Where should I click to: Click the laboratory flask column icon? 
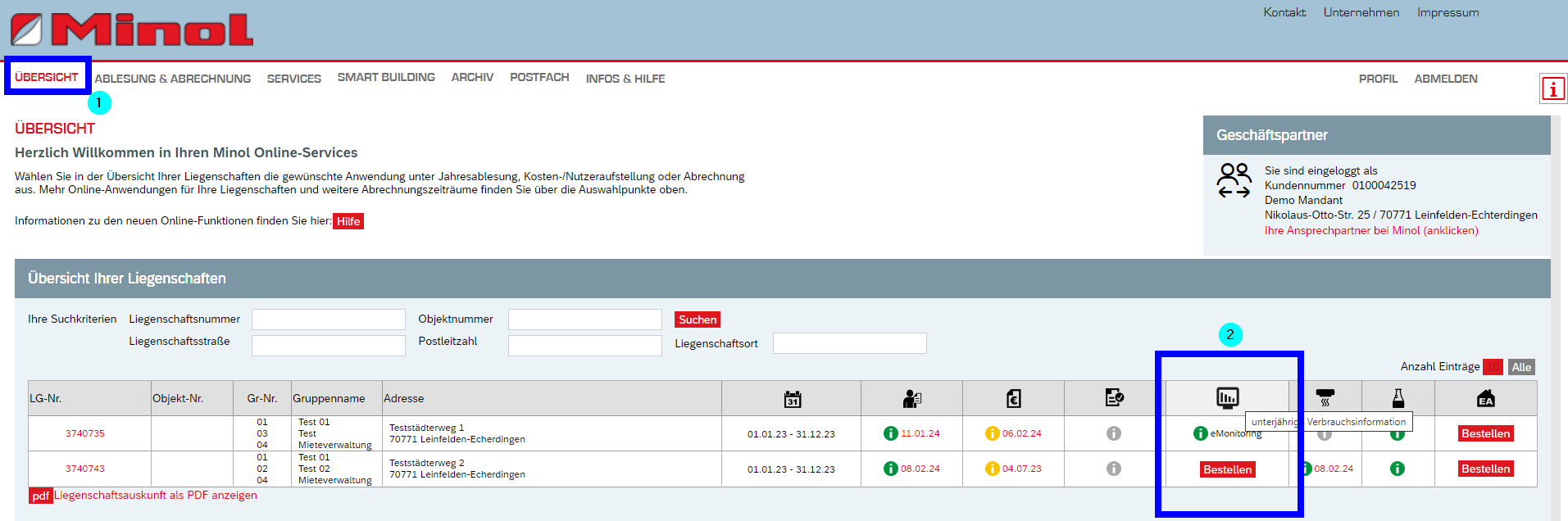pos(1398,399)
